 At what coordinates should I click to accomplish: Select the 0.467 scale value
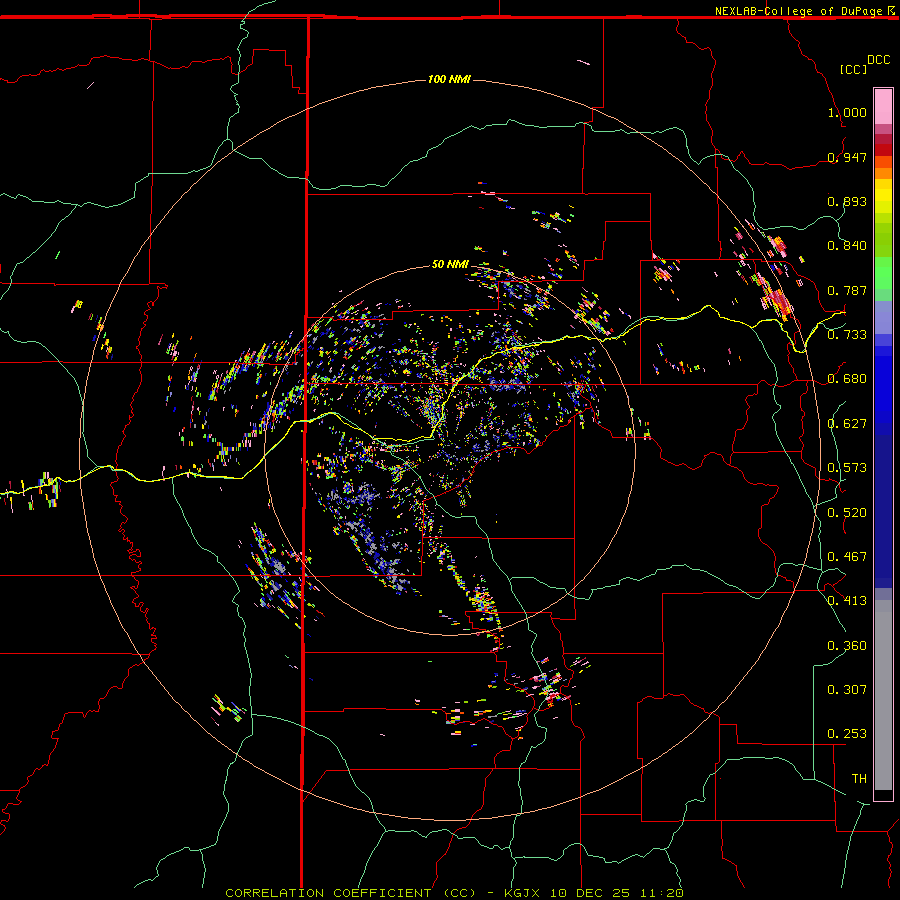click(x=847, y=557)
